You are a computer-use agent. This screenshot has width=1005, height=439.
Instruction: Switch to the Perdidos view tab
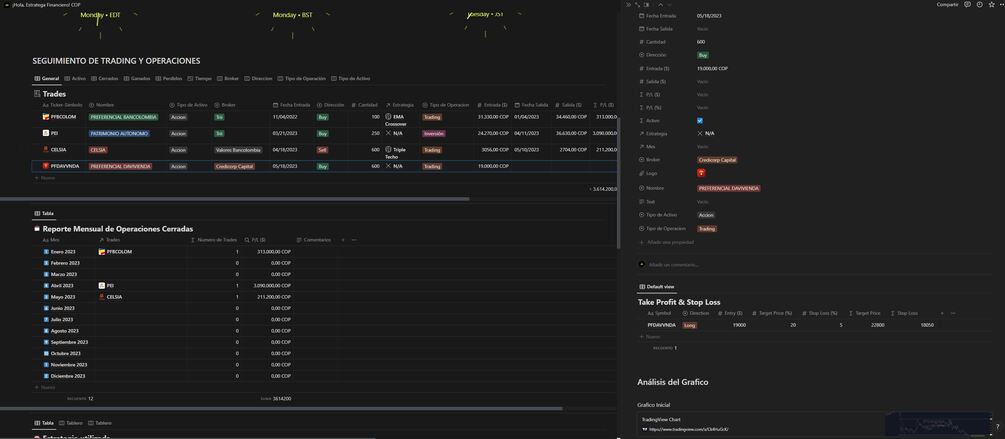pyautogui.click(x=169, y=79)
